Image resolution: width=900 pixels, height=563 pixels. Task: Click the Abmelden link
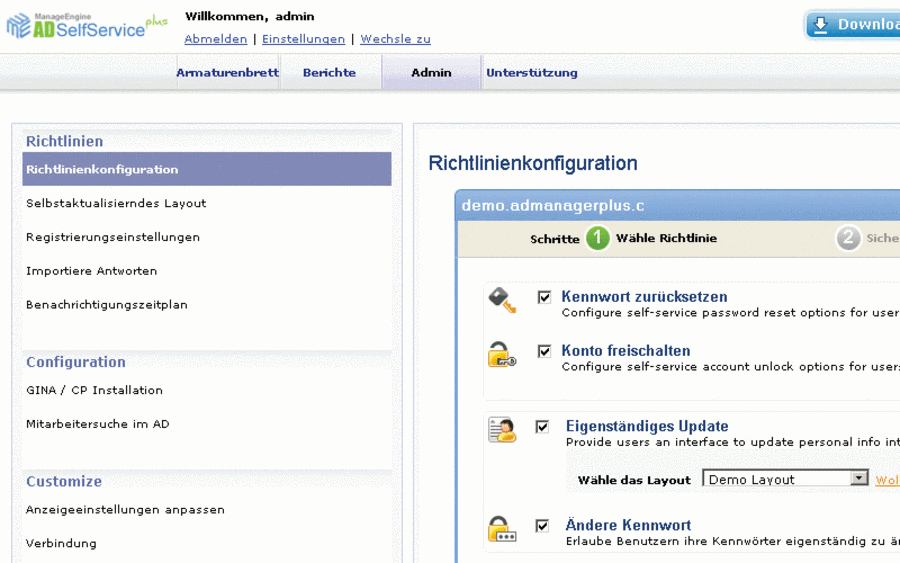click(216, 39)
